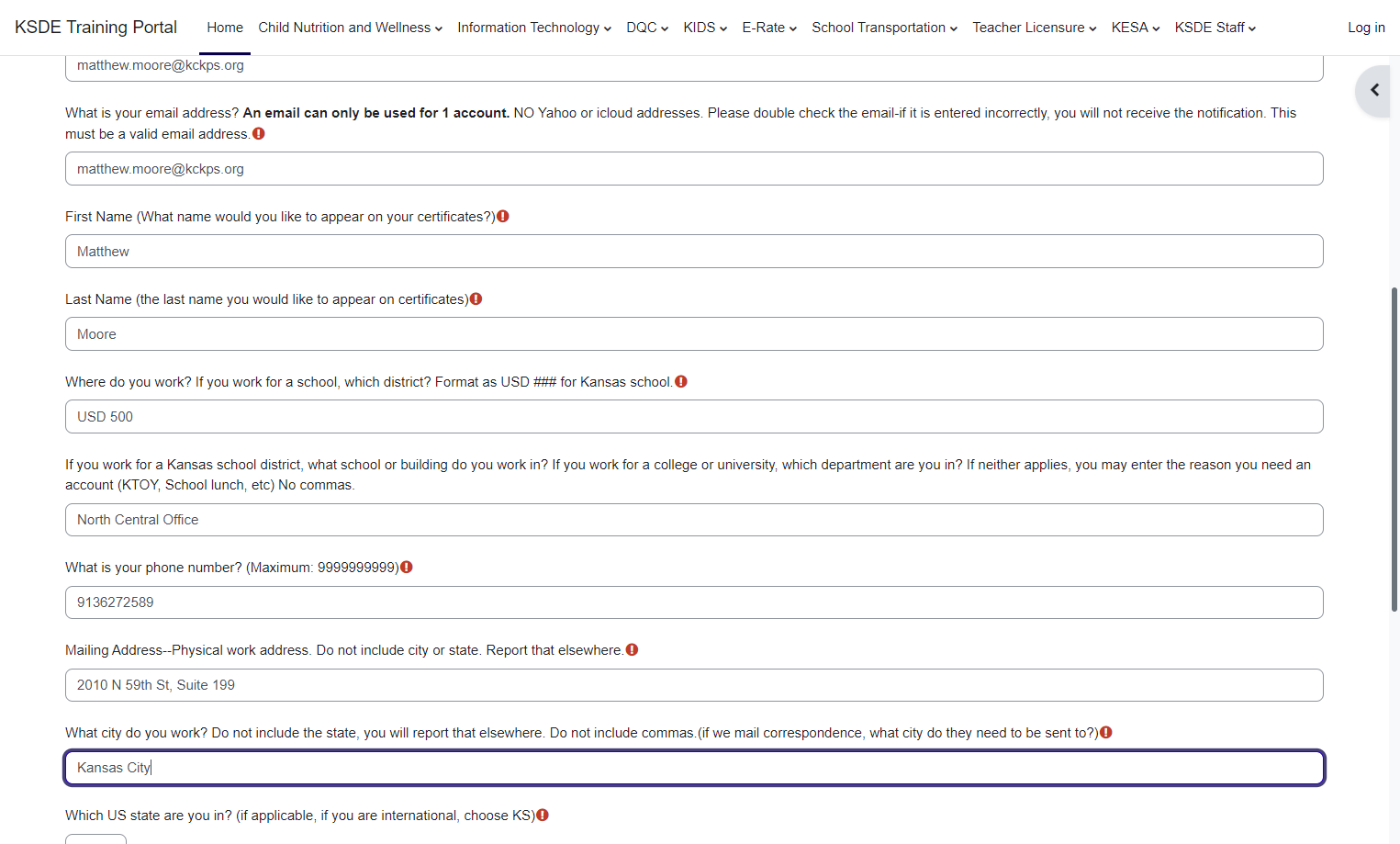
Task: Click required icon beside US state question
Action: click(543, 816)
